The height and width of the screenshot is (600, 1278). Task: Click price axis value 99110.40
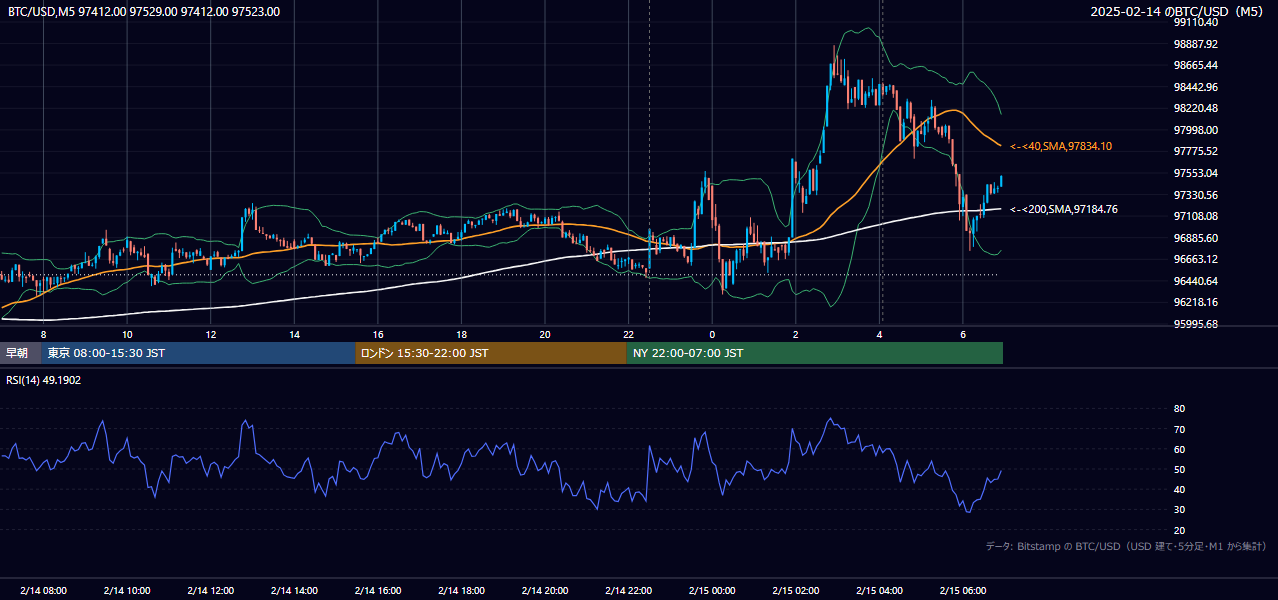click(x=1196, y=22)
